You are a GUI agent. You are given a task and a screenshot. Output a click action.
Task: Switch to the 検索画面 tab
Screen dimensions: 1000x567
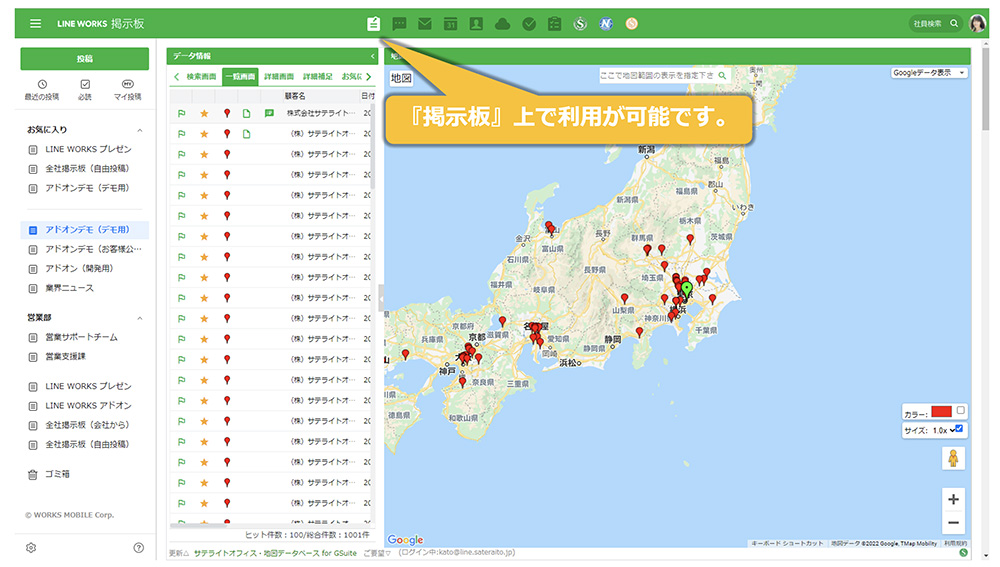pos(201,76)
